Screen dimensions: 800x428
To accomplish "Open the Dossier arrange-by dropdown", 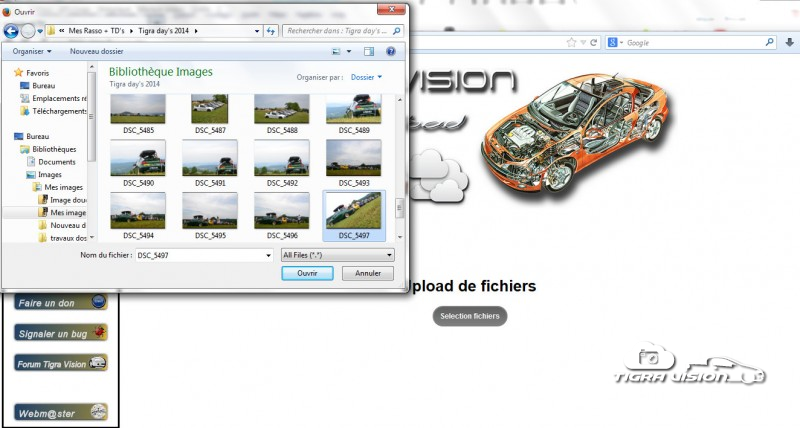I will click(x=365, y=76).
